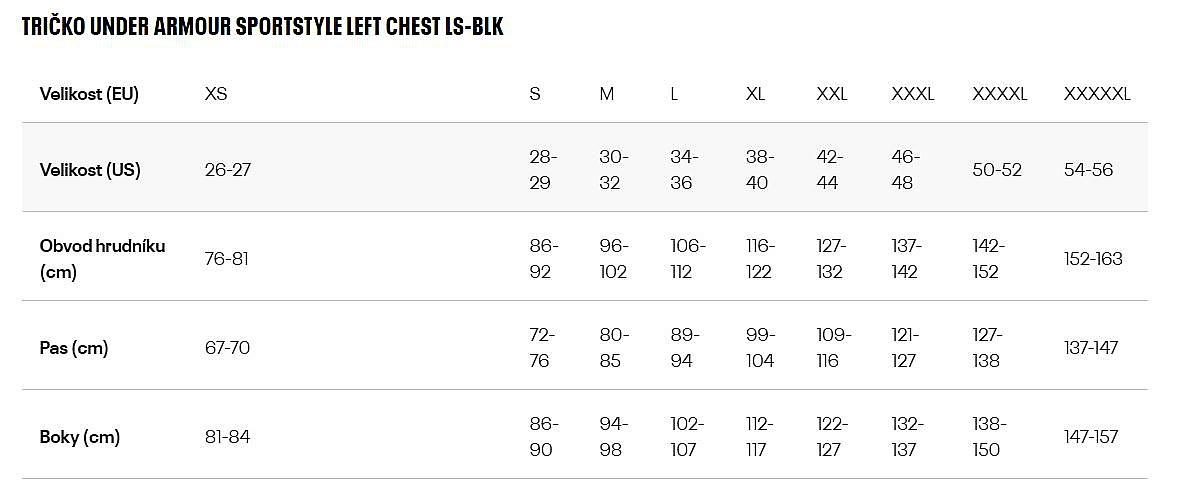Viewport: 1179px width, 494px height.
Task: Select the XXXL size column header
Action: [912, 94]
